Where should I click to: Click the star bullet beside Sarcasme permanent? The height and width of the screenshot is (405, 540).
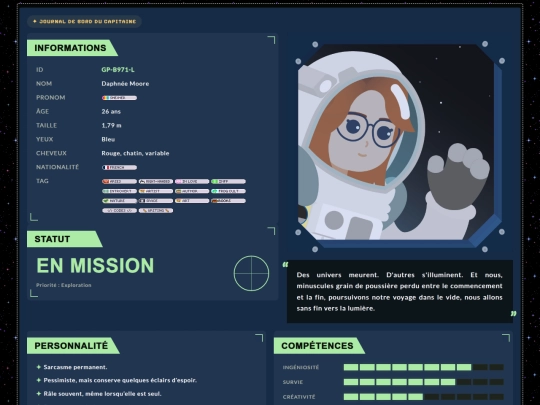[39, 367]
